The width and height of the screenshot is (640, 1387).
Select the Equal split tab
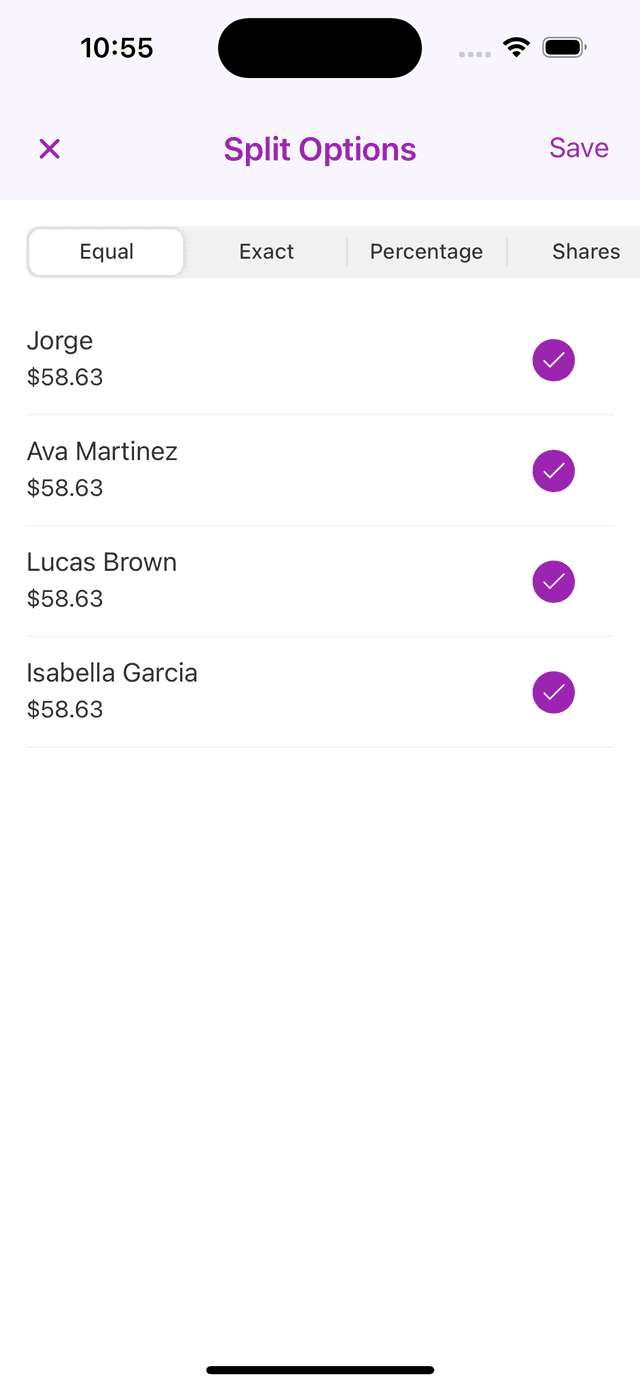click(107, 252)
